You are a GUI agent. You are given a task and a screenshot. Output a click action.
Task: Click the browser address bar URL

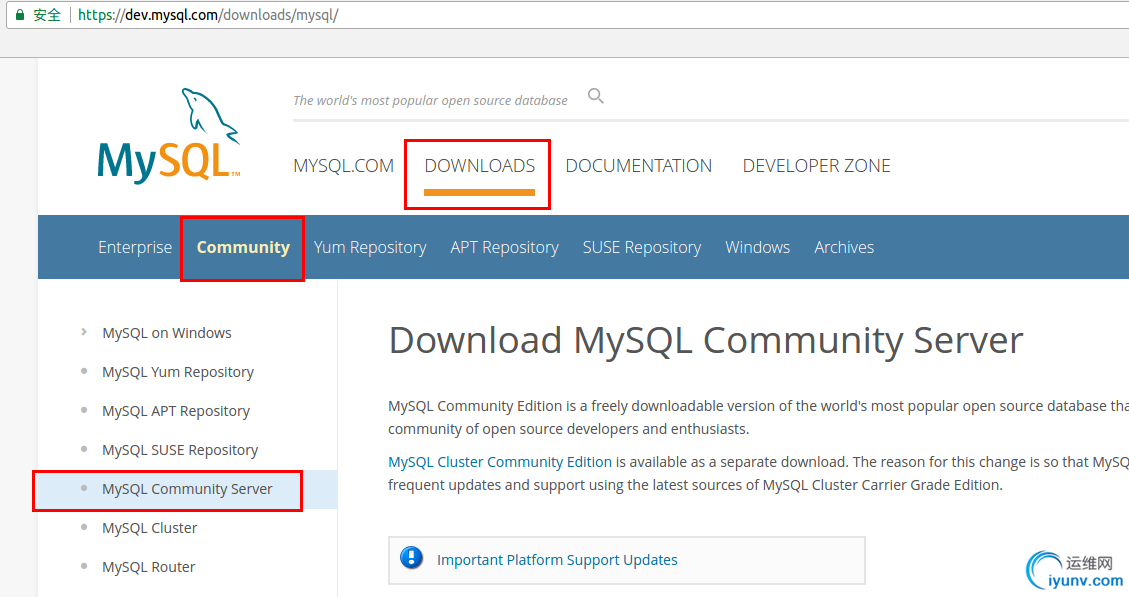click(208, 14)
